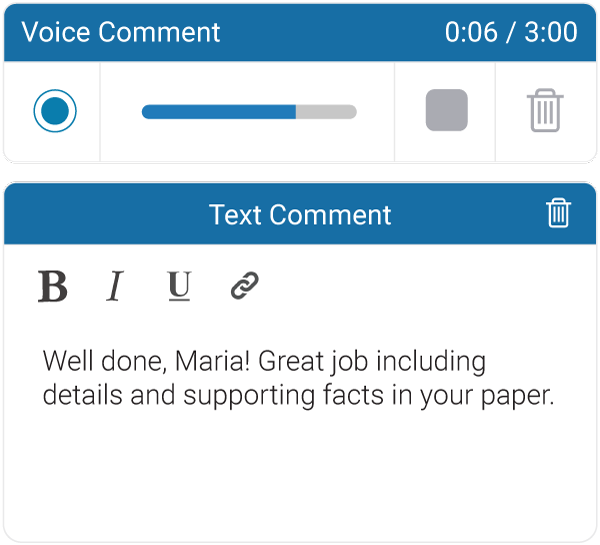The image size is (600, 545).
Task: Click the 0:06 / 3:00 recording timer
Action: click(x=511, y=32)
